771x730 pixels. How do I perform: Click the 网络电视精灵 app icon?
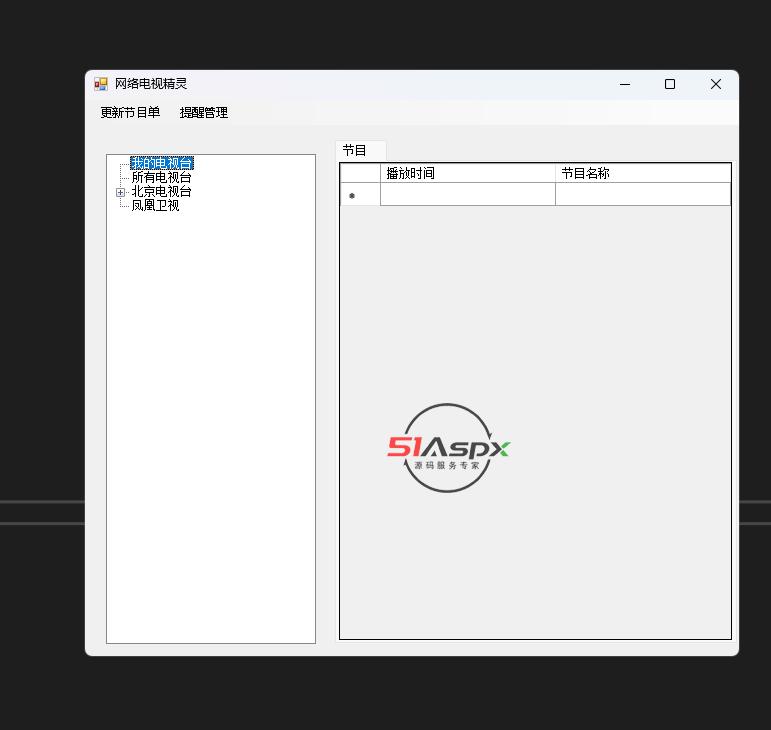click(101, 84)
